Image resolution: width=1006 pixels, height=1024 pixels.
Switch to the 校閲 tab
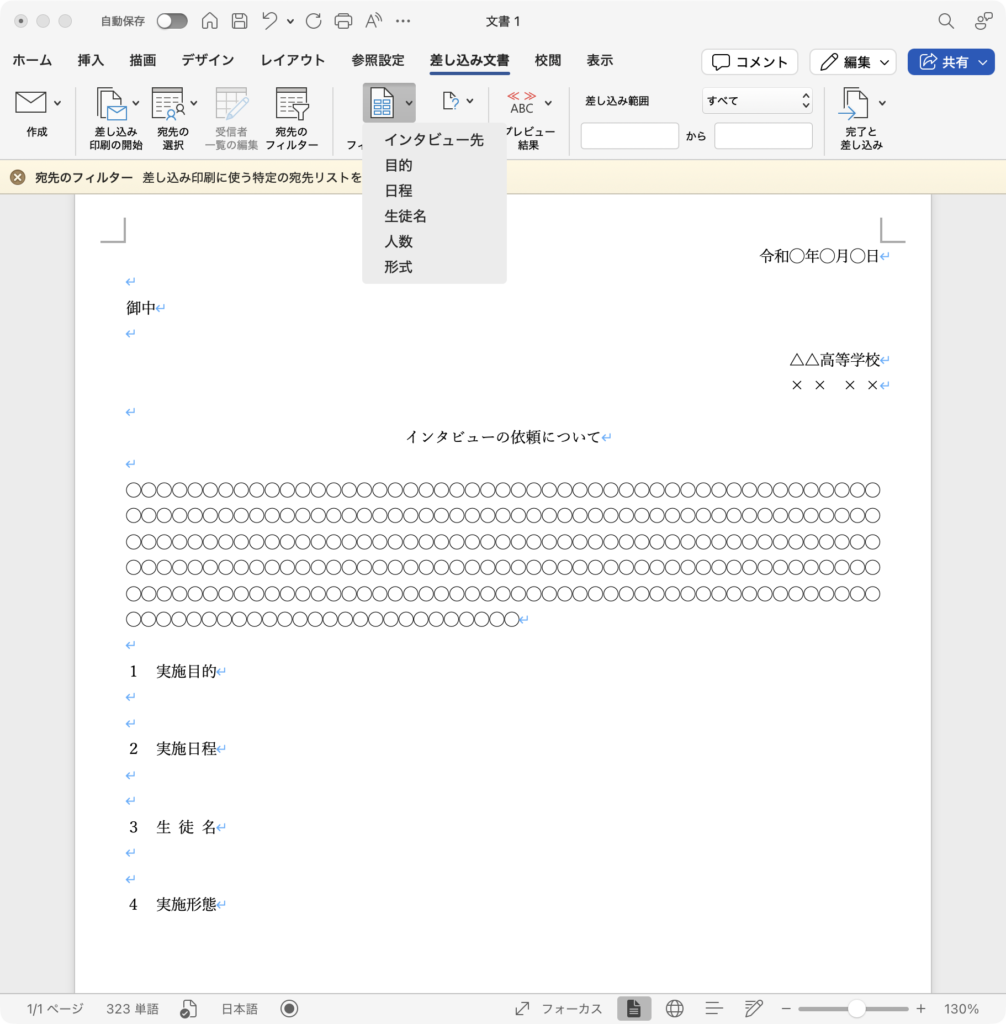548,61
